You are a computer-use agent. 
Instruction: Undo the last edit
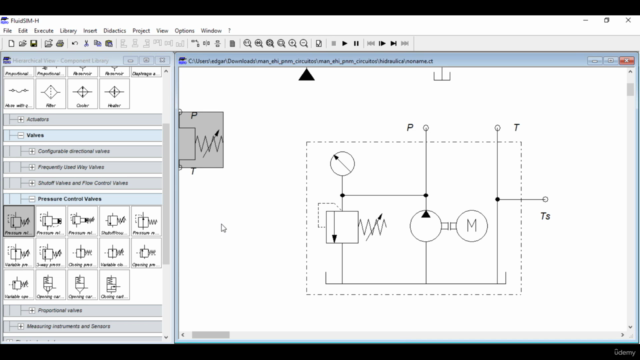point(75,43)
